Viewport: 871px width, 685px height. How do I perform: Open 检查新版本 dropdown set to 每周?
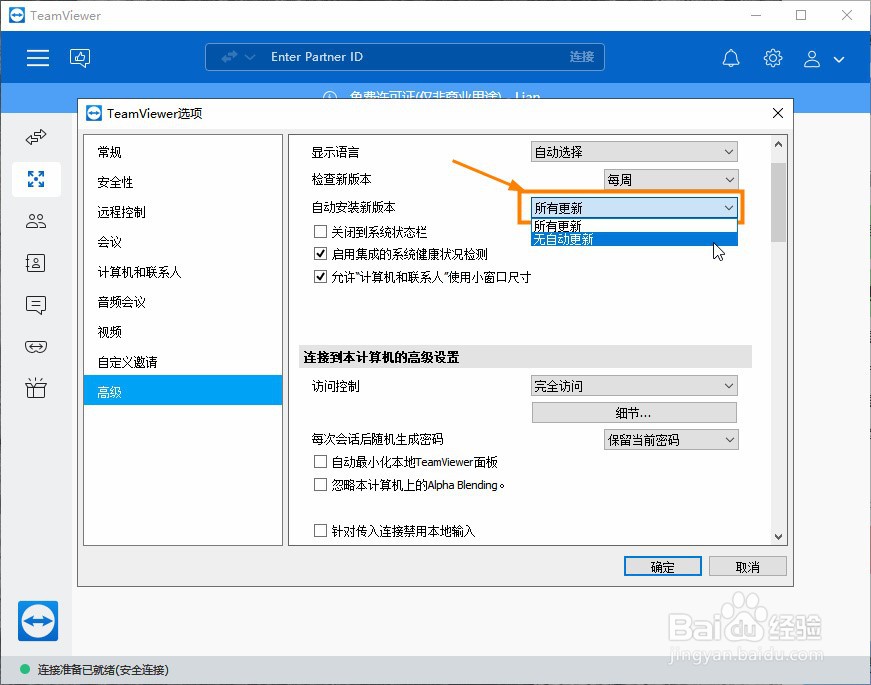pos(671,179)
